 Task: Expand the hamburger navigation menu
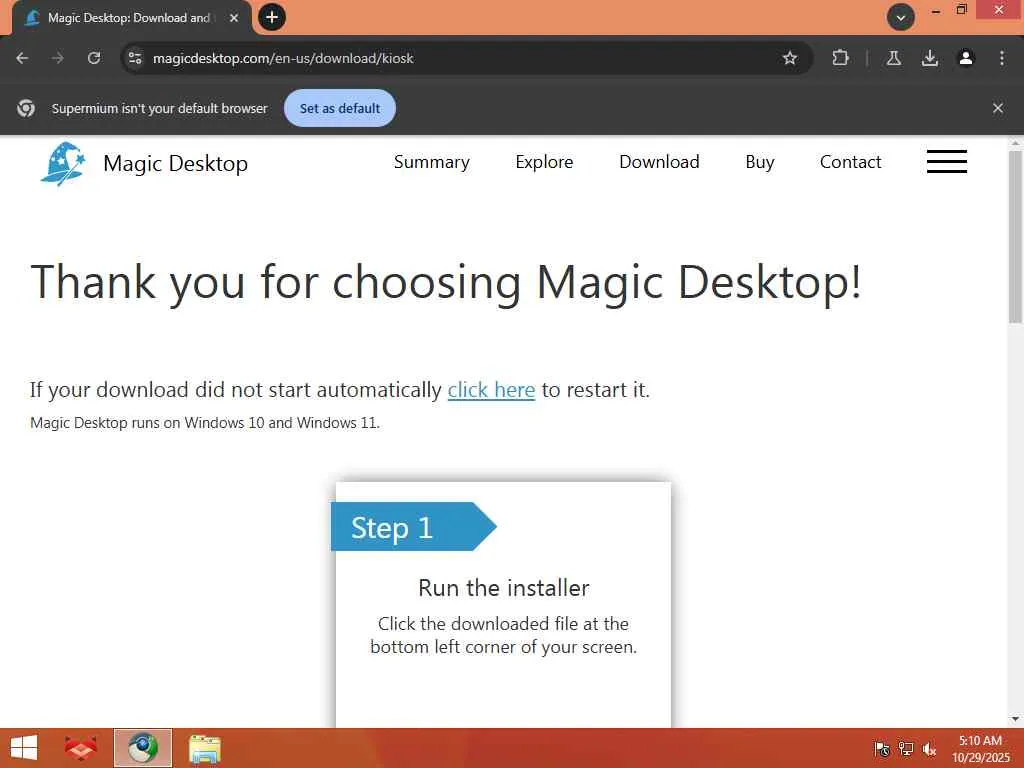[x=946, y=162]
